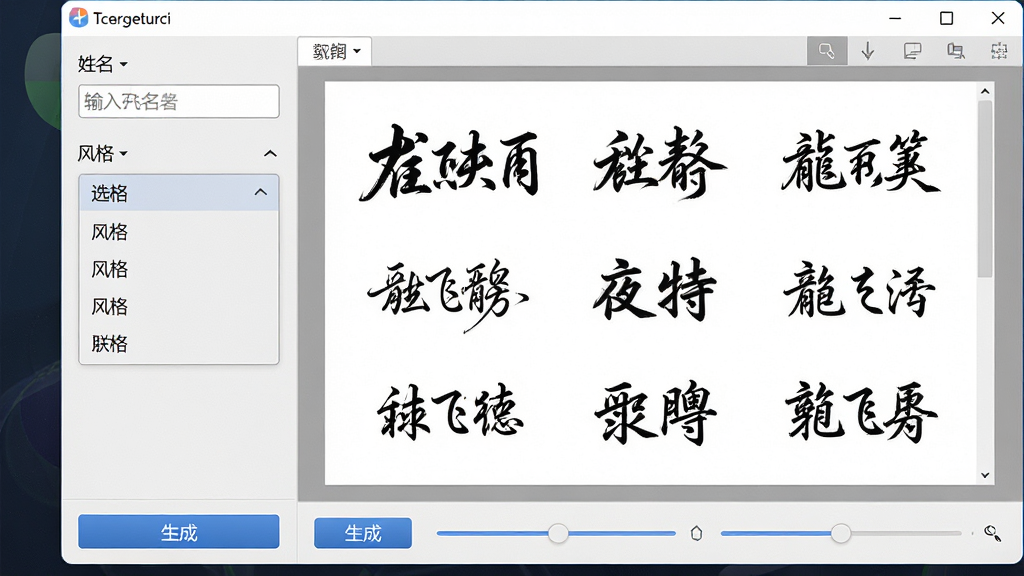Select the magnifier search tool in toolbar
This screenshot has height=576, width=1024.
click(x=827, y=51)
